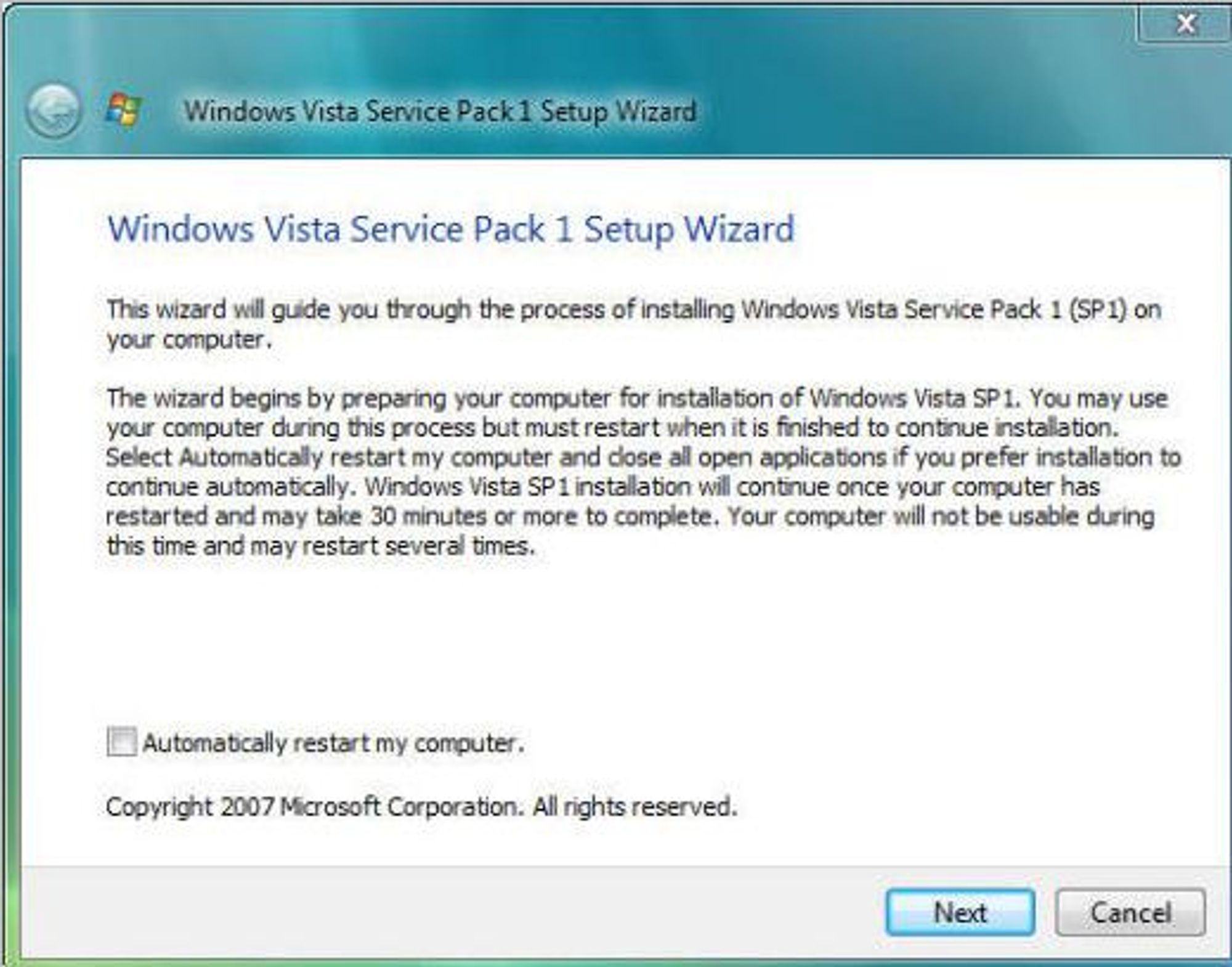Click the Windows flag logo icon
The height and width of the screenshot is (967, 1232).
(x=124, y=110)
